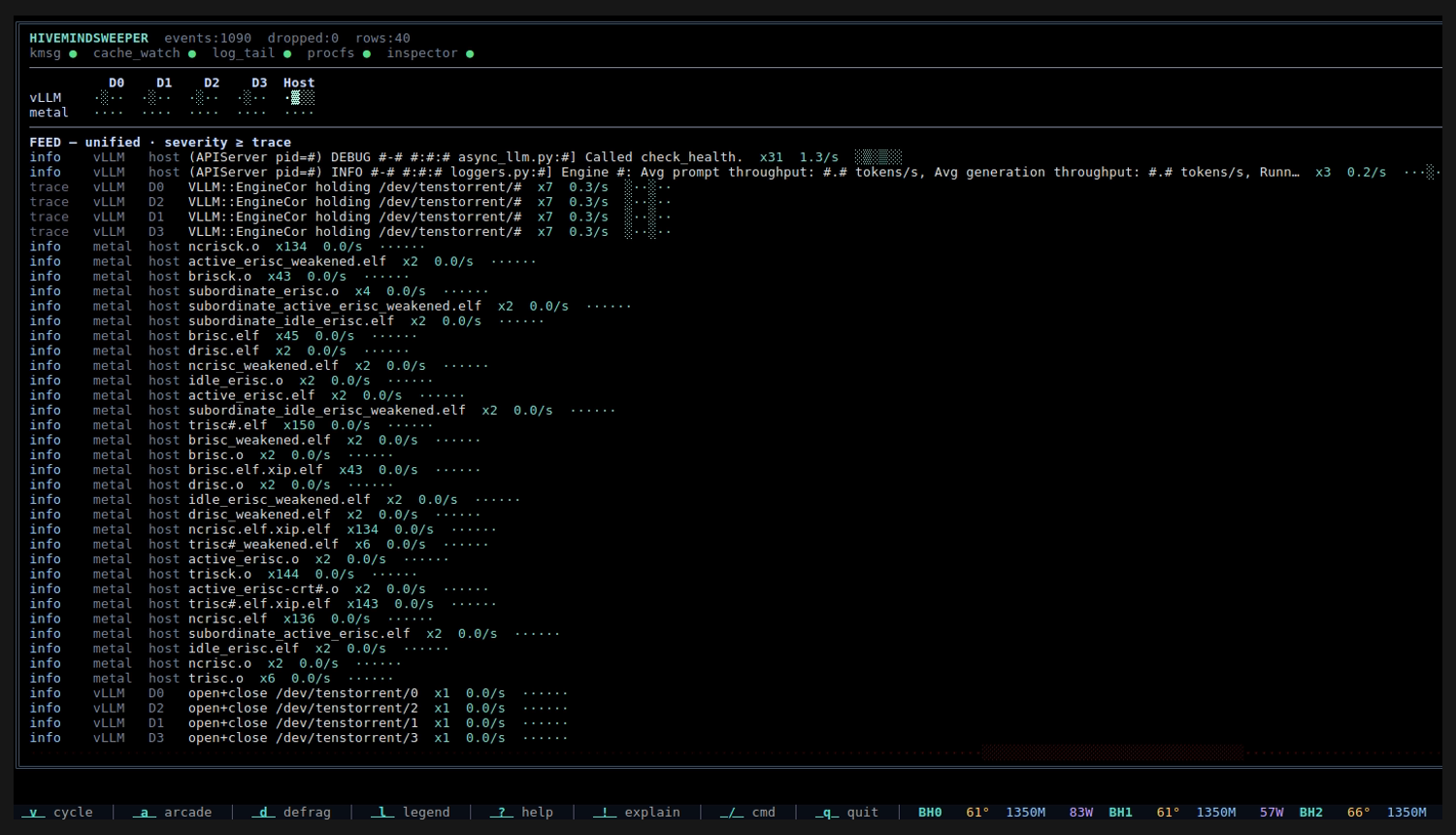Click the dropped:0 counter

pyautogui.click(x=303, y=39)
